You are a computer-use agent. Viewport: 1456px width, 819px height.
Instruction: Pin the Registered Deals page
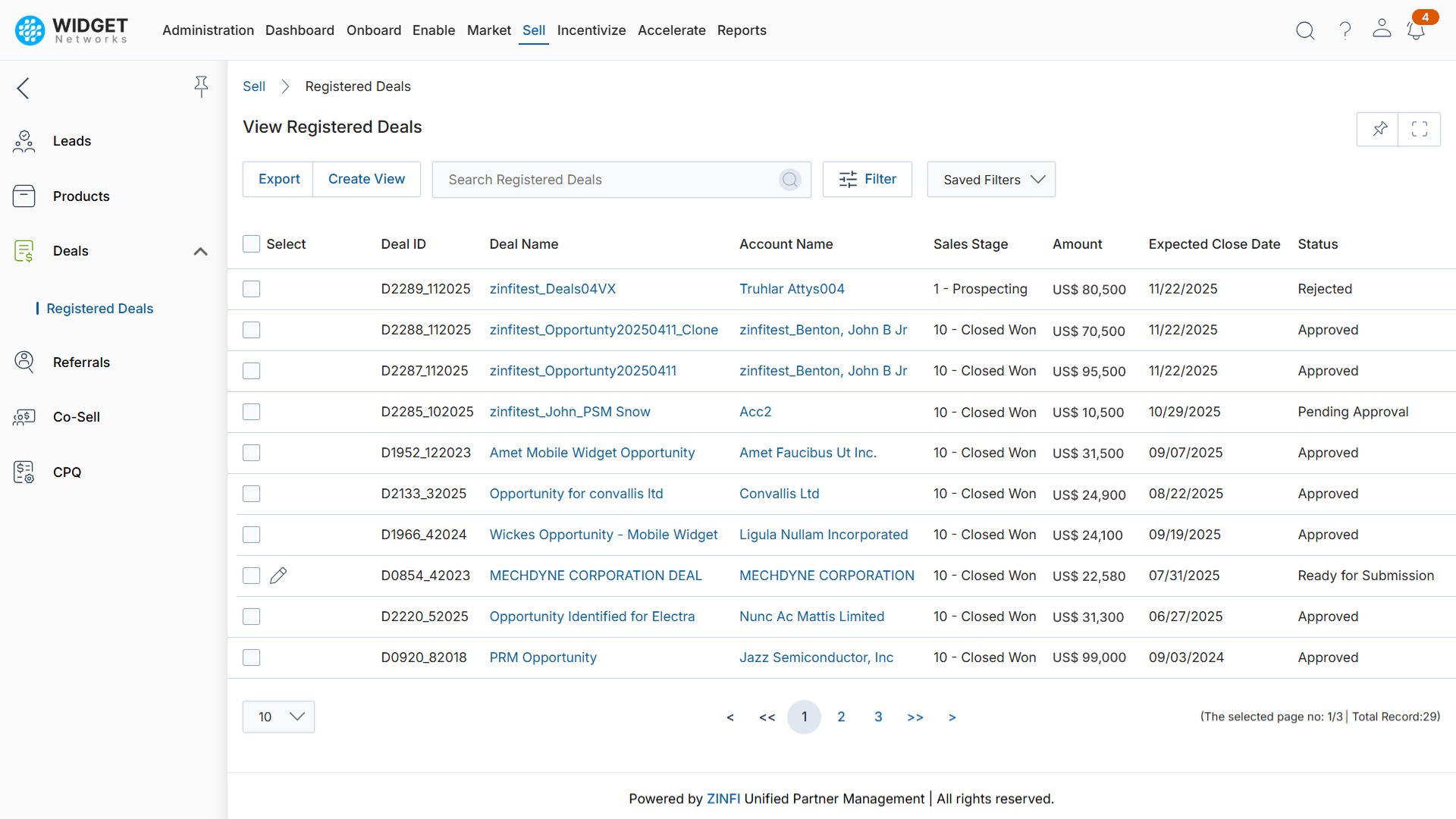[x=1379, y=129]
